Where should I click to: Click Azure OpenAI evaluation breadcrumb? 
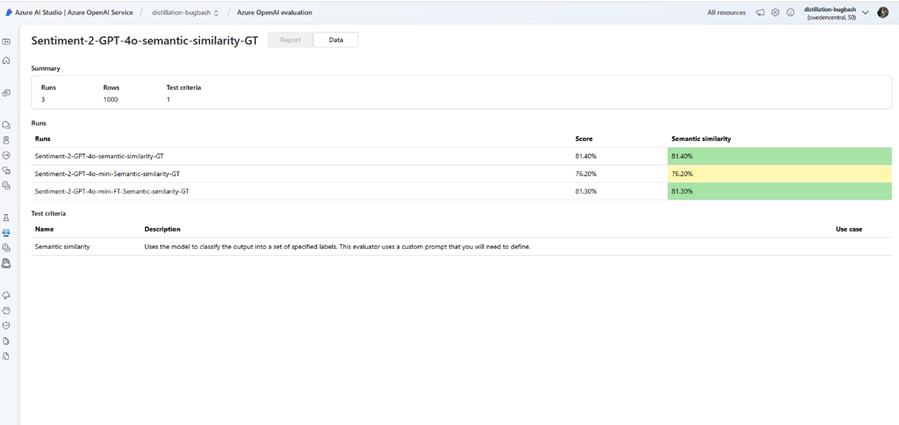tap(275, 13)
